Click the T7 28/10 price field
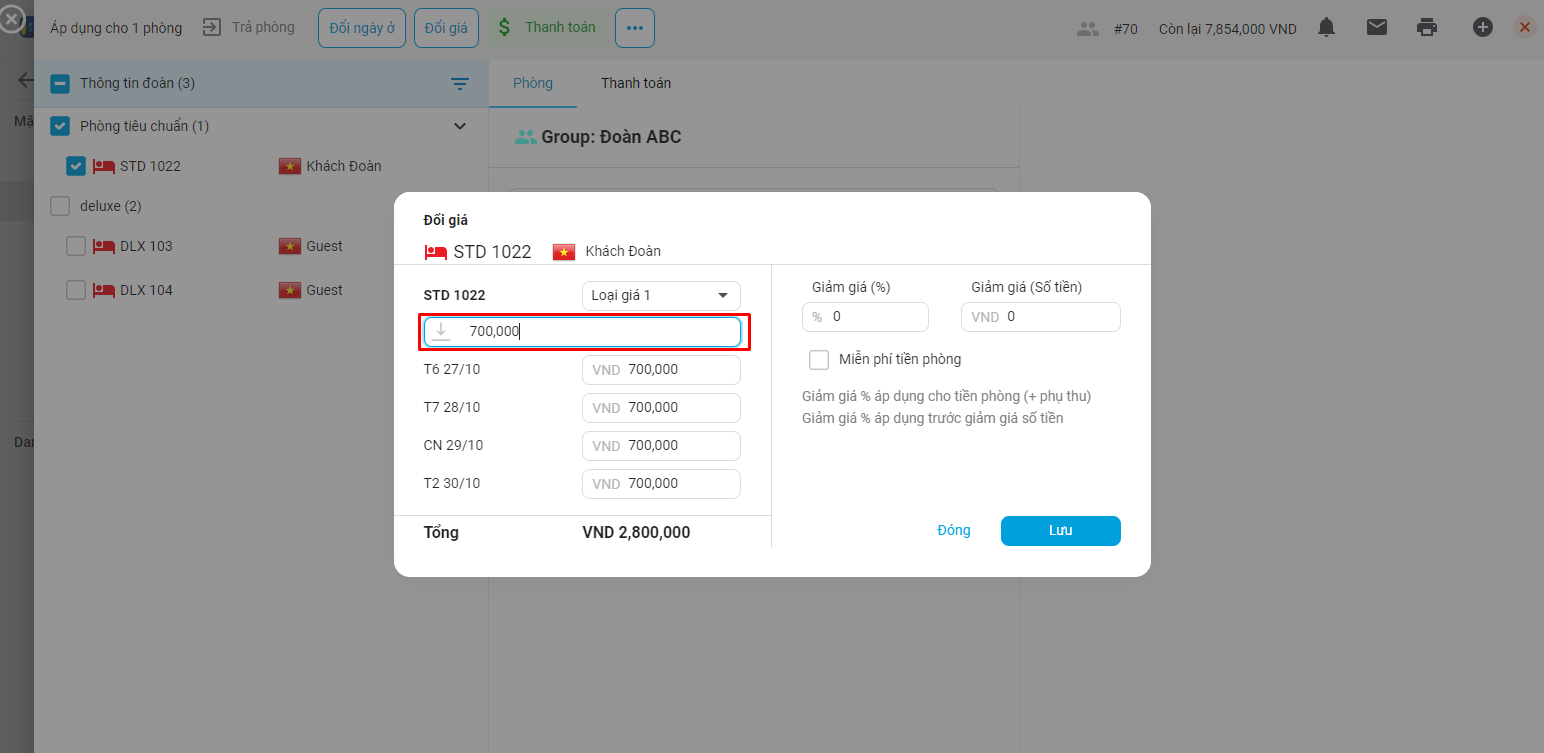 (680, 408)
